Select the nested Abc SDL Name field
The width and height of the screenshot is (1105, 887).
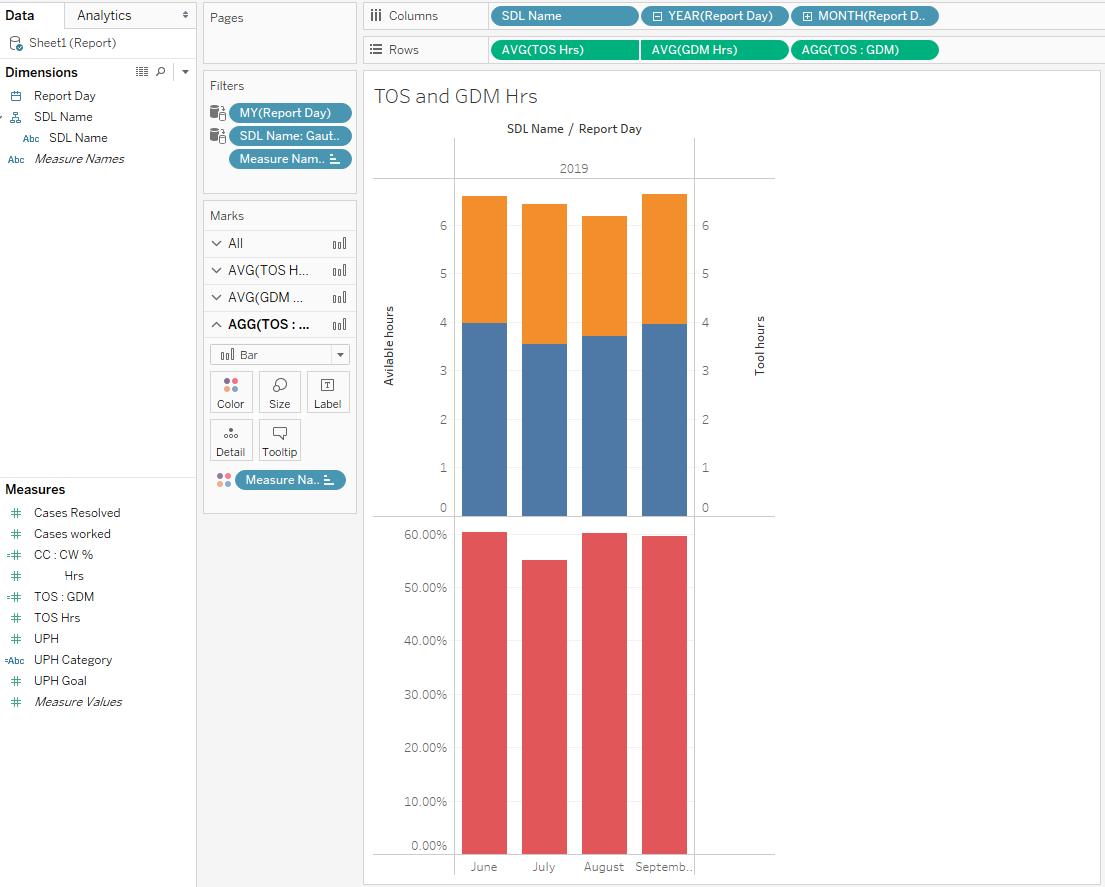tap(78, 138)
